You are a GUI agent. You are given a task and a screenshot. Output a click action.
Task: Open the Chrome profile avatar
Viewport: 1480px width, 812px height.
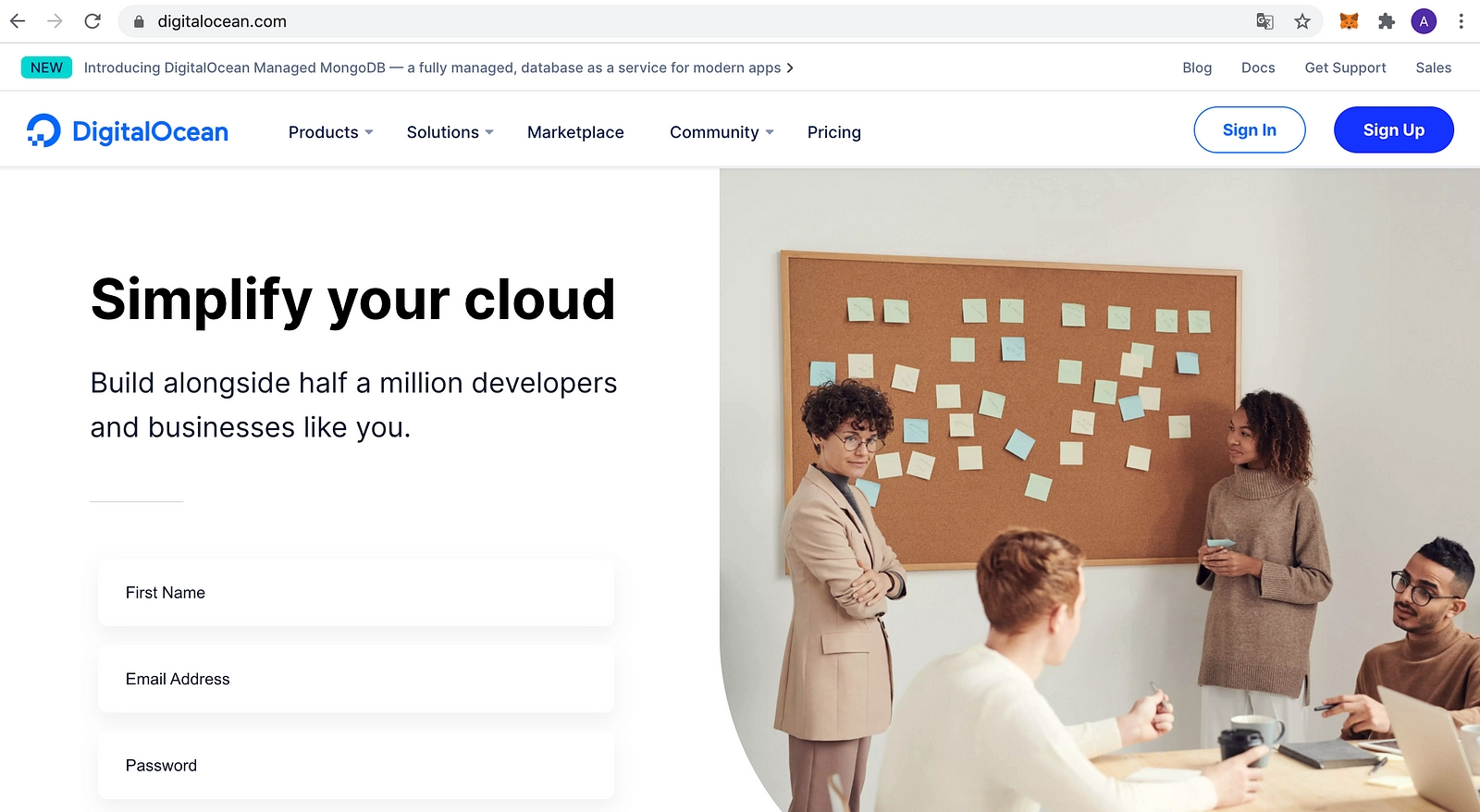[x=1424, y=21]
